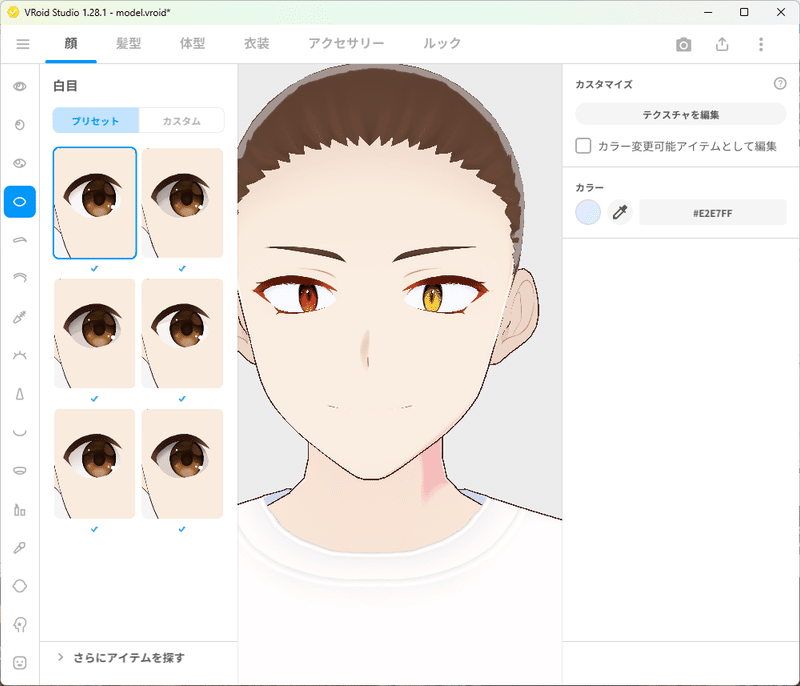Open the hamburger main menu
800x686 pixels.
click(x=23, y=44)
